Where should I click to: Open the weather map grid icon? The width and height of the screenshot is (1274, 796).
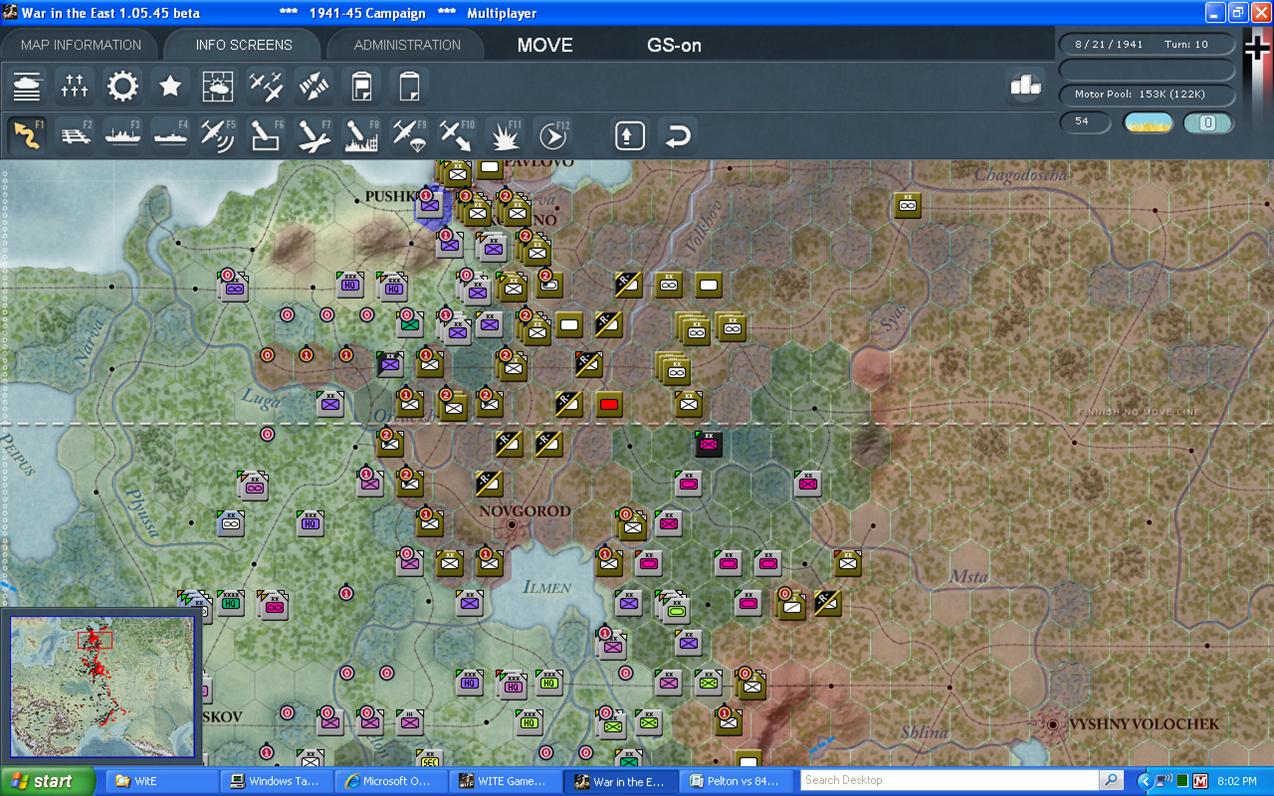pos(218,86)
